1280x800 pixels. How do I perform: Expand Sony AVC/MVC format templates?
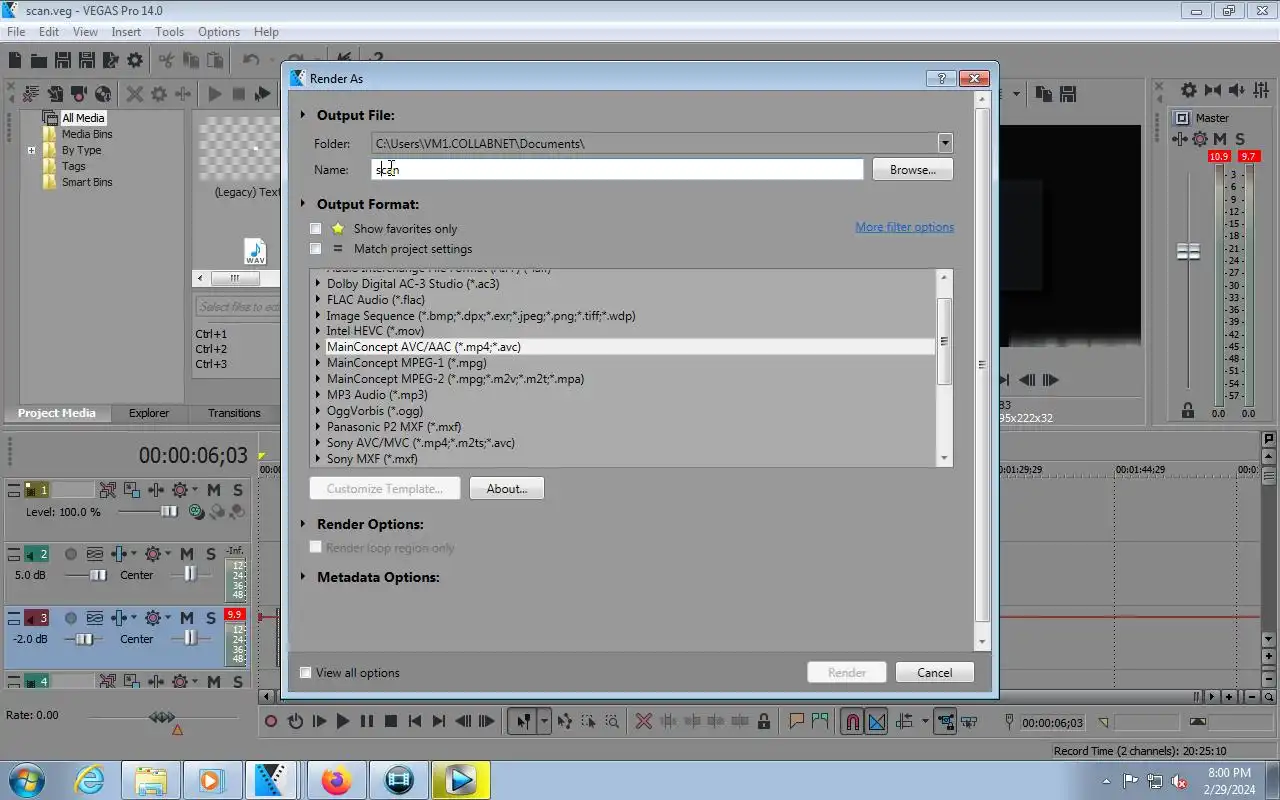point(318,443)
